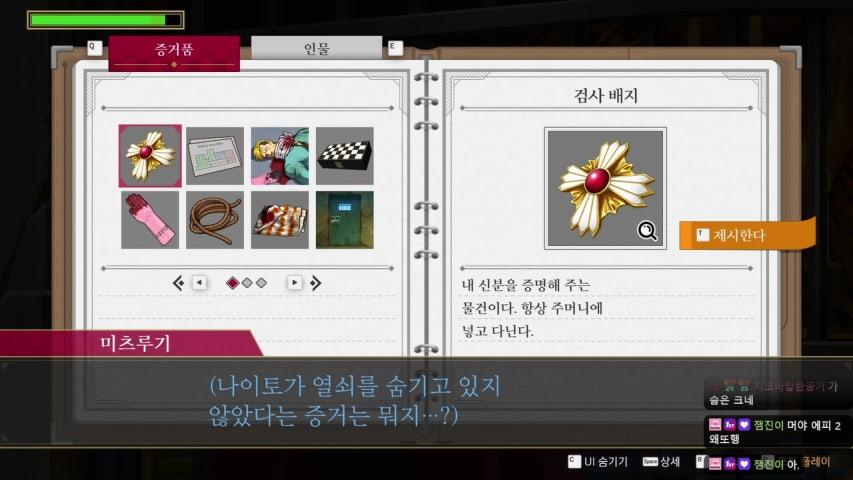
Task: Open the 증거품 evidence tab
Action: pyautogui.click(x=174, y=53)
